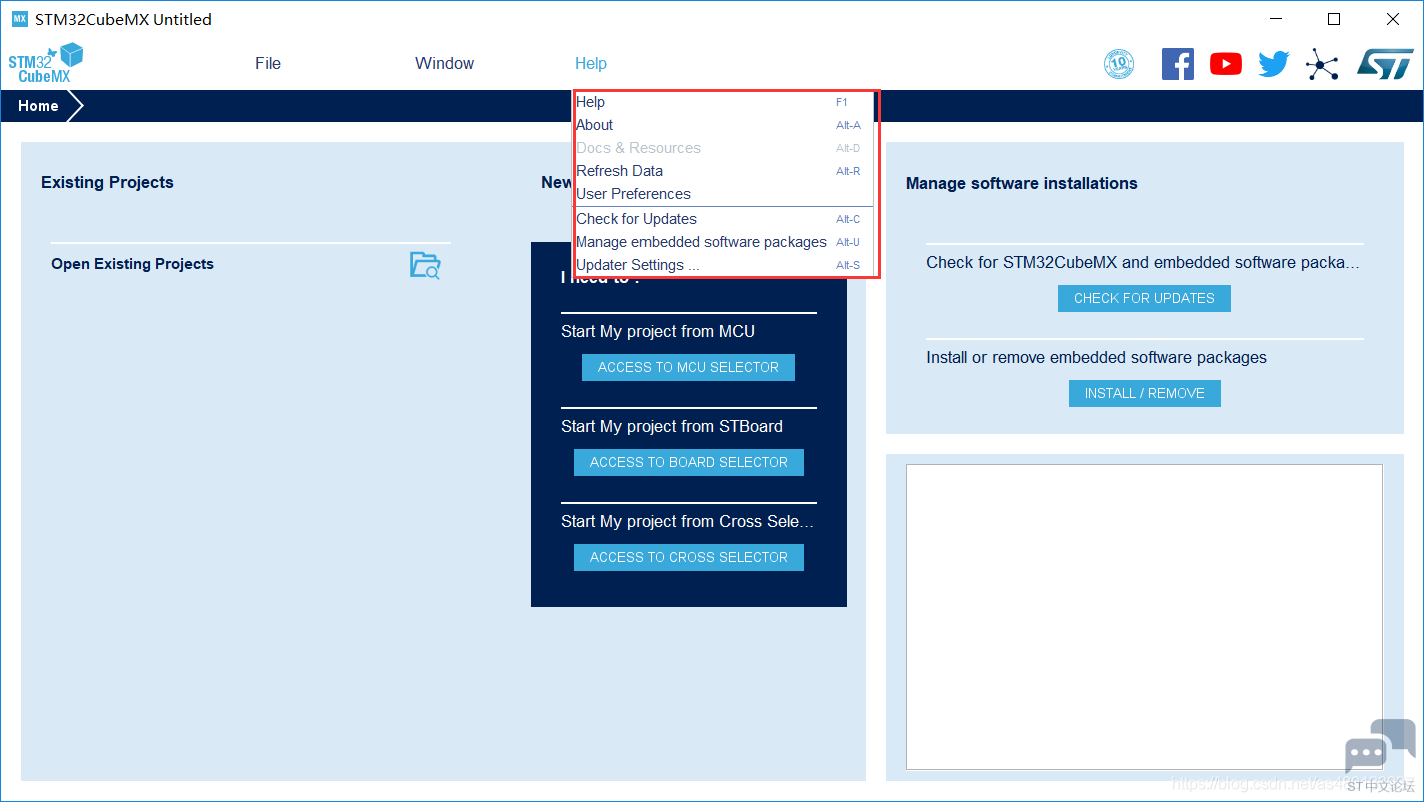Click Open Existing Projects label
1424x802 pixels.
(x=132, y=264)
